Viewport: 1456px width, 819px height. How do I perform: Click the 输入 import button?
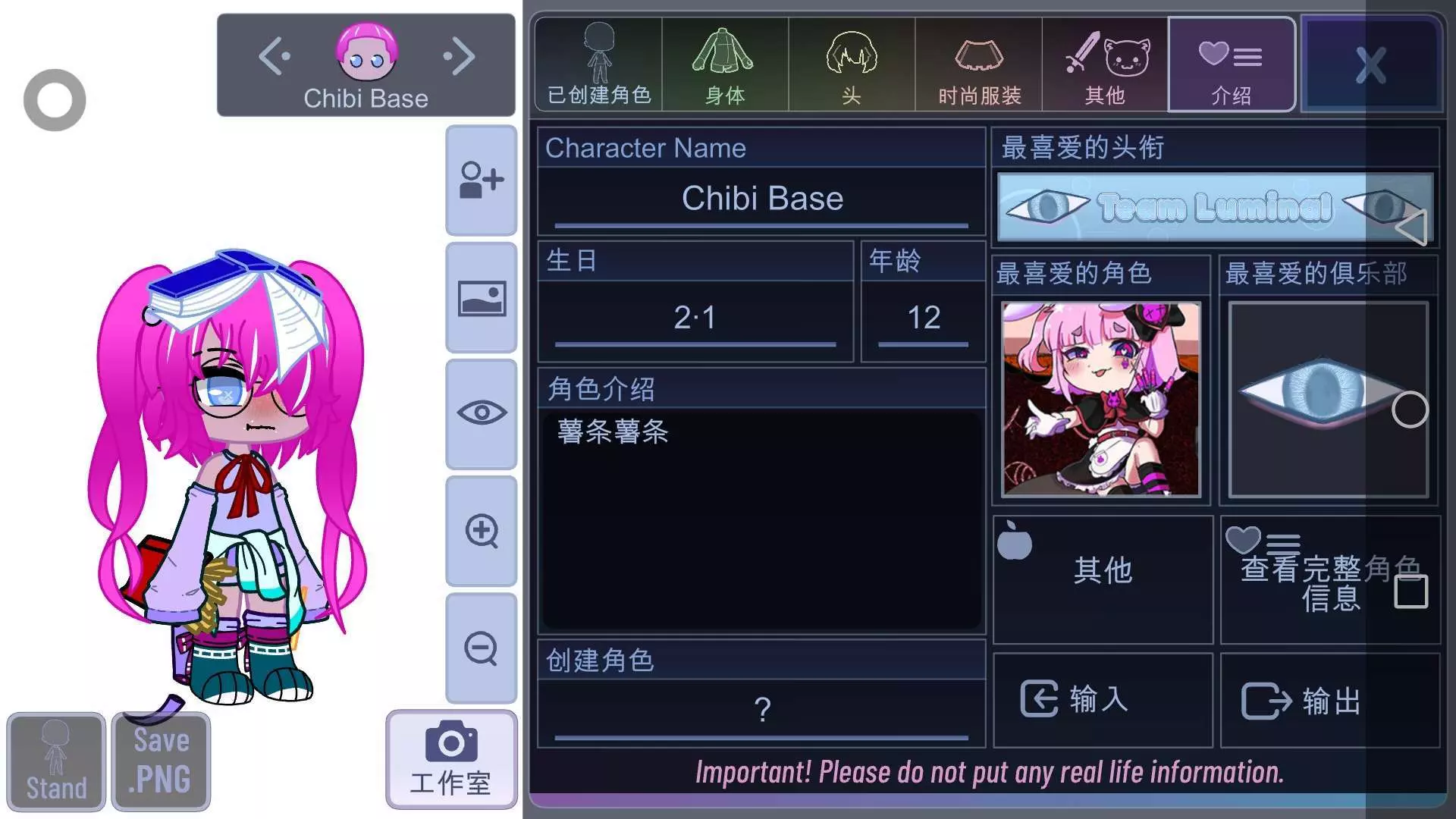pyautogui.click(x=1103, y=700)
